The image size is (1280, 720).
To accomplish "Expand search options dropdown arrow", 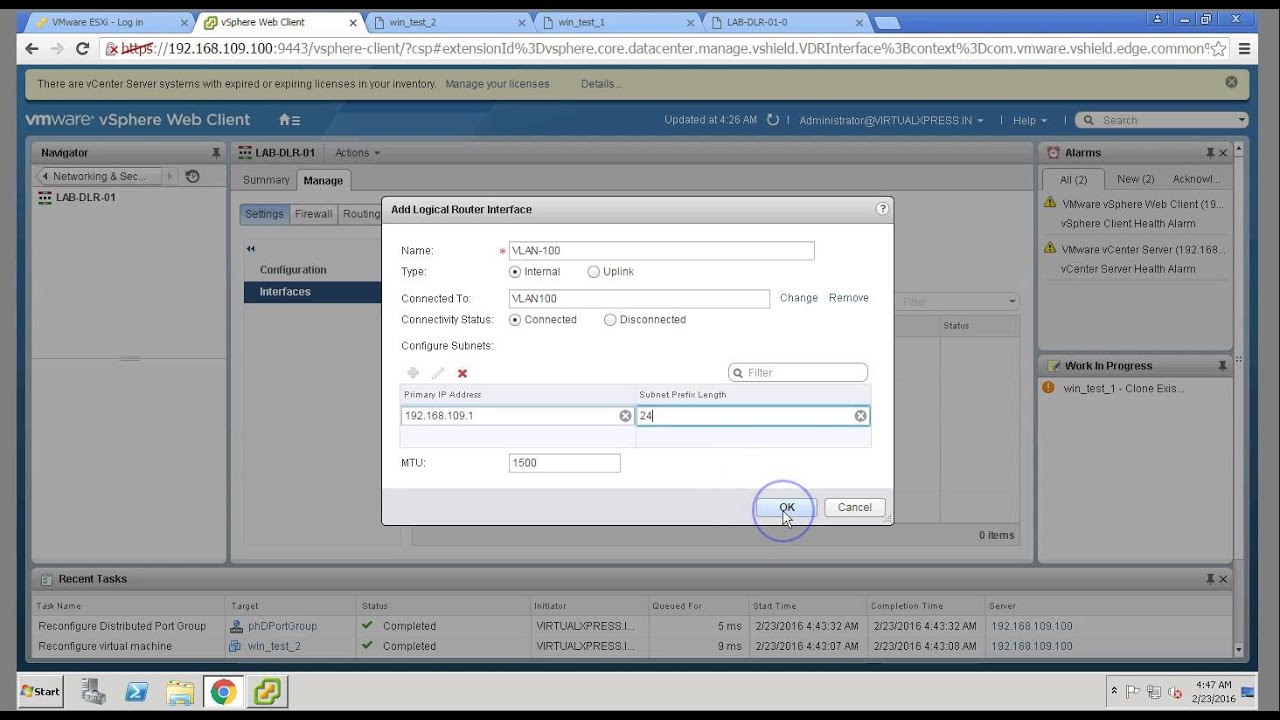I will [x=1241, y=120].
